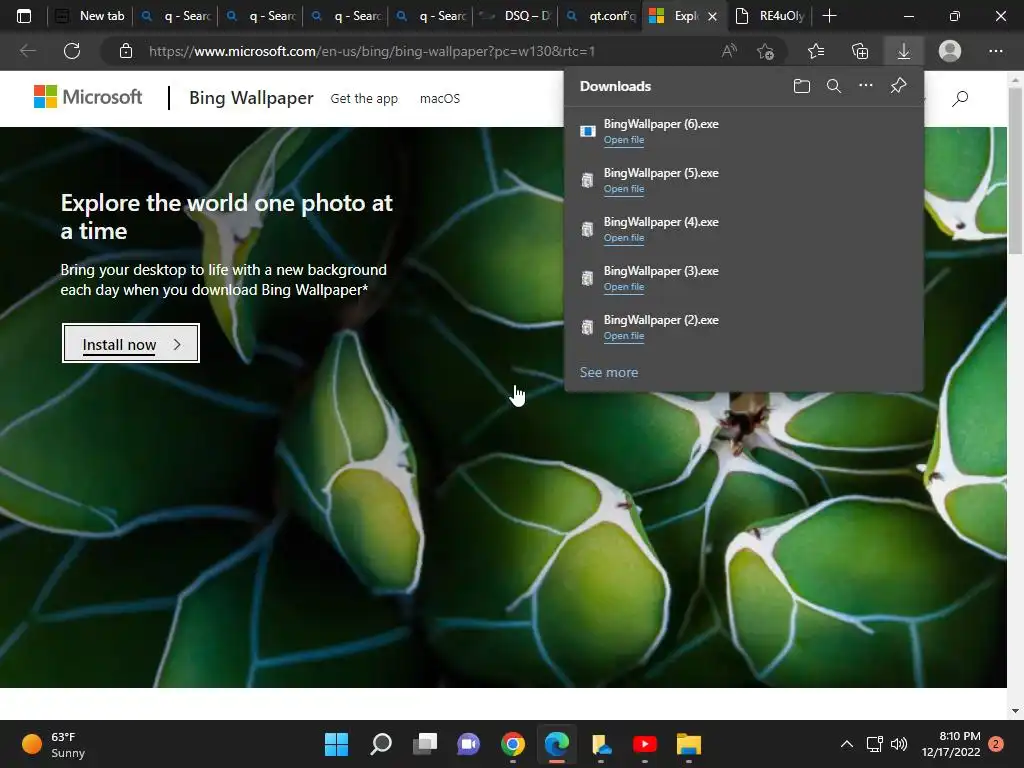Viewport: 1024px width, 768px height.
Task: Close the active Explore tab
Action: coord(712,16)
